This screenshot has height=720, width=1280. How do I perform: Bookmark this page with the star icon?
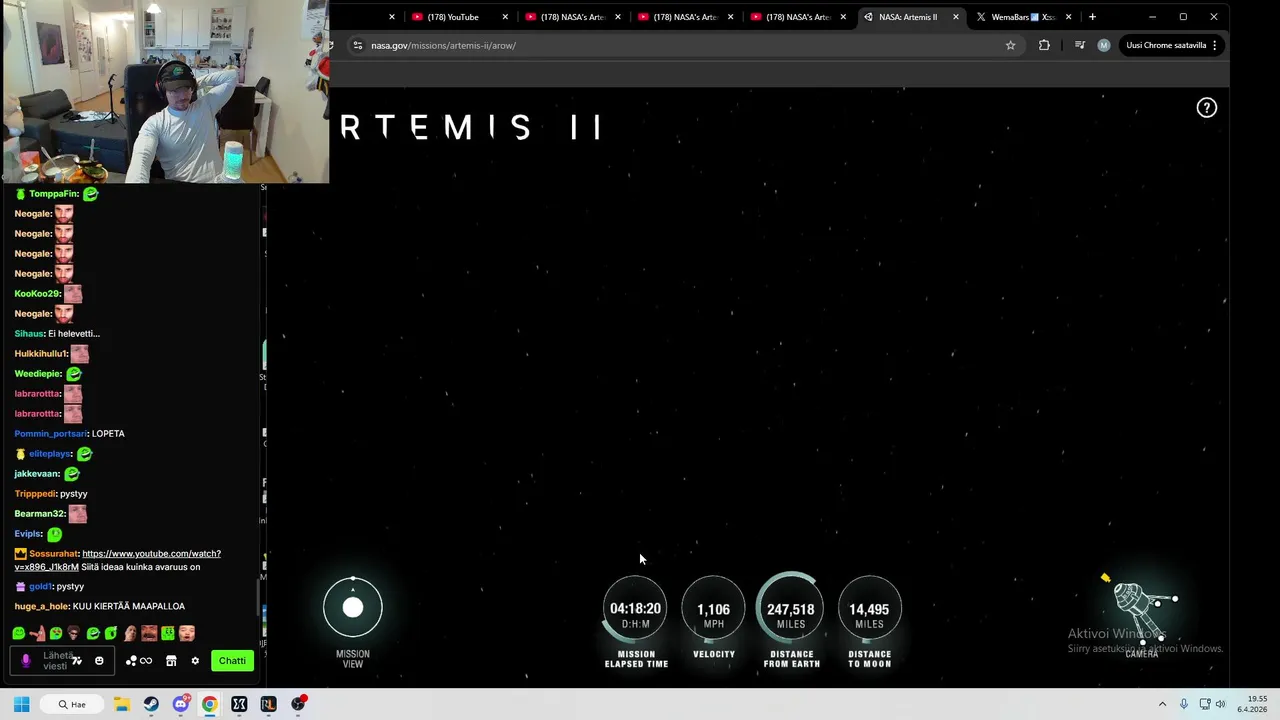[1010, 45]
